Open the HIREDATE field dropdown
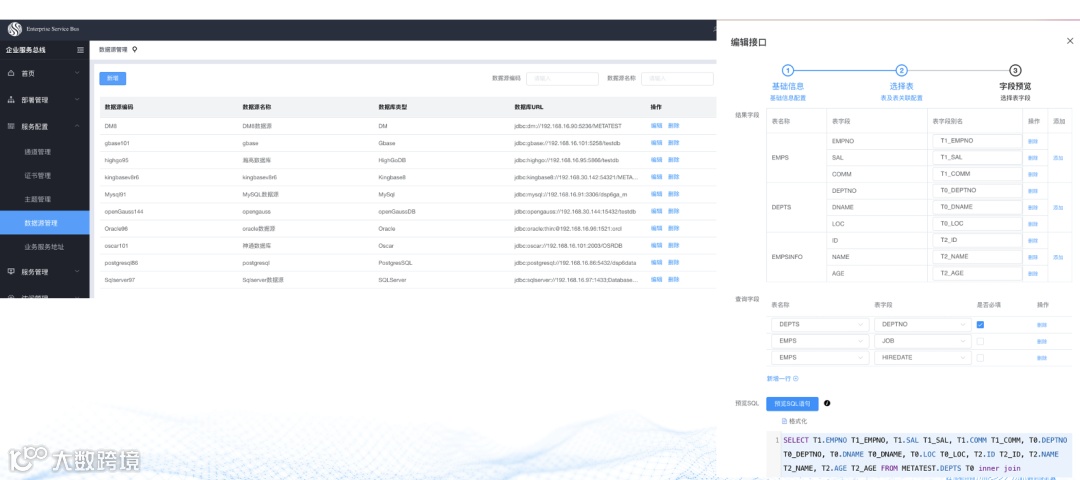The image size is (1080, 480). coord(922,357)
